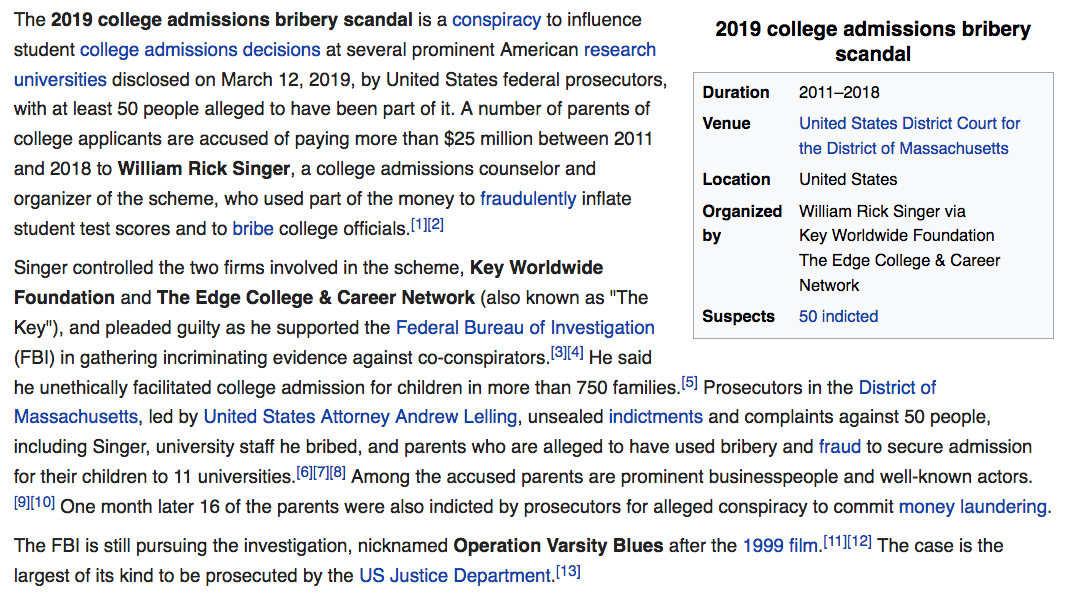Click the "1999 film" link
The width and height of the screenshot is (1068, 593).
pos(780,546)
